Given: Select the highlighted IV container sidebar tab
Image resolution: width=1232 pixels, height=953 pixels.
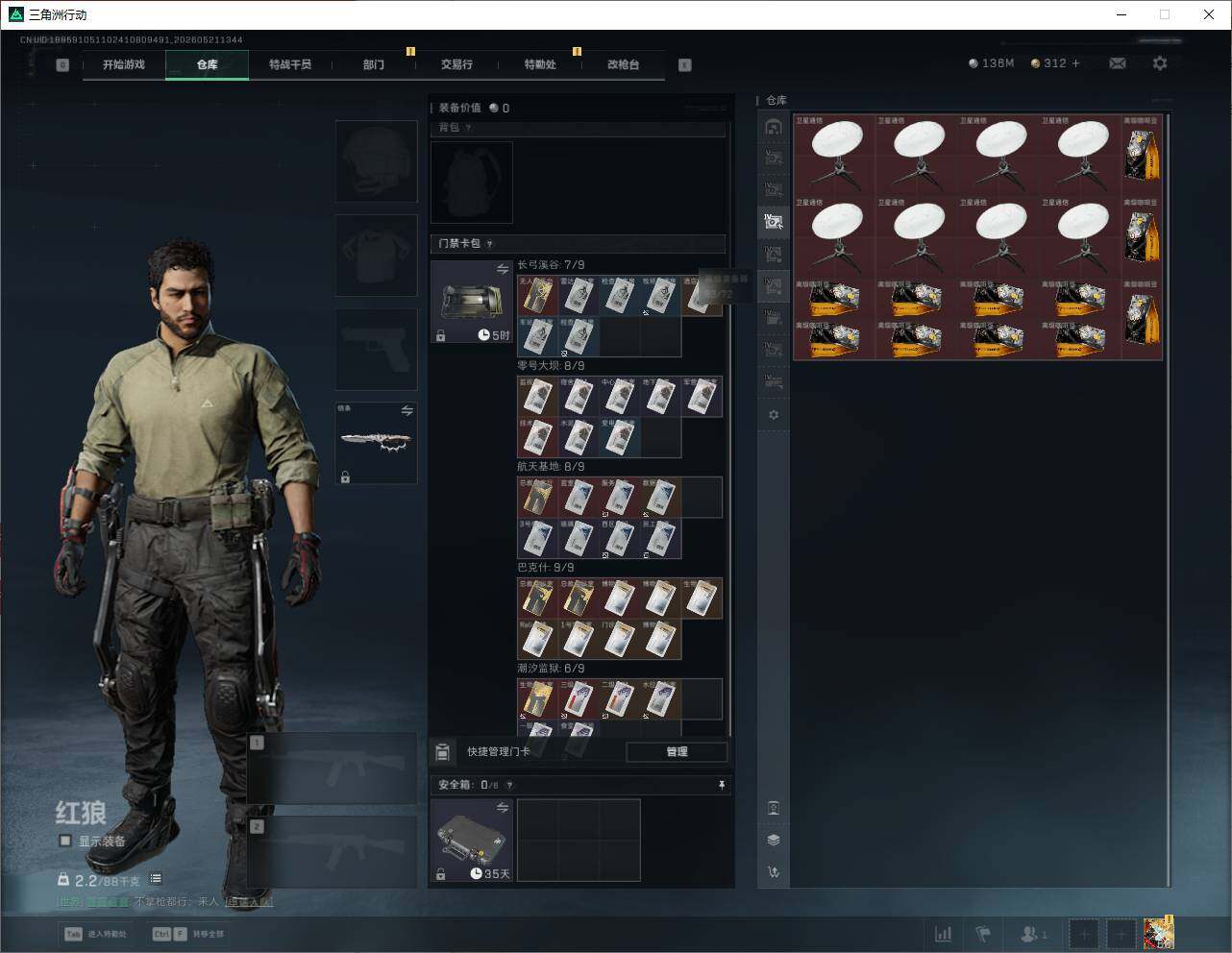Looking at the screenshot, I should tap(774, 222).
